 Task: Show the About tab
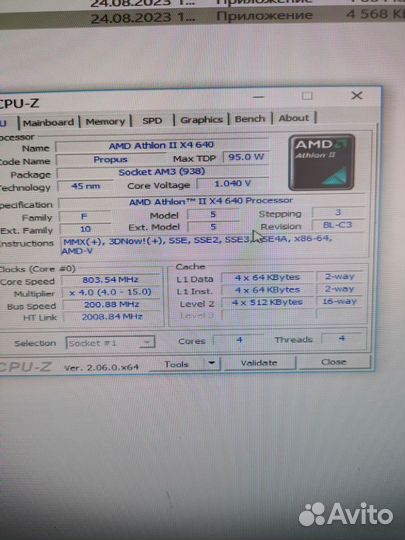[x=294, y=118]
